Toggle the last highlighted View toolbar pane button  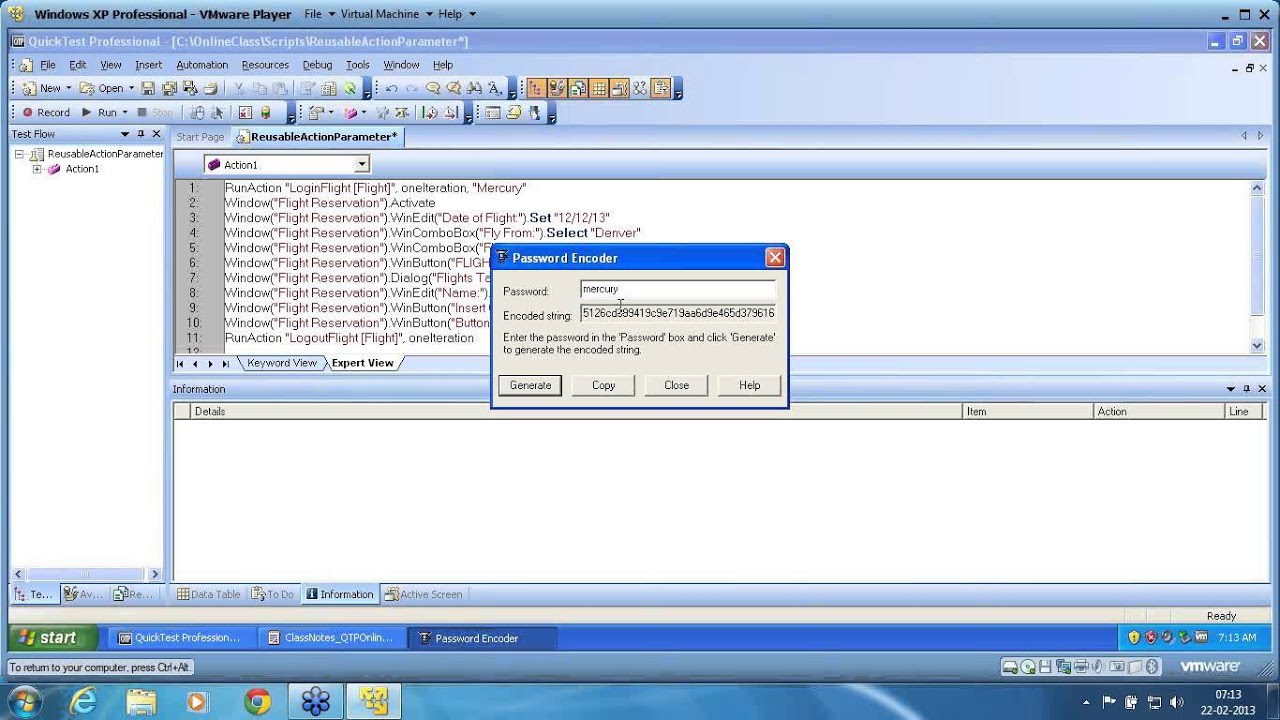[660, 88]
